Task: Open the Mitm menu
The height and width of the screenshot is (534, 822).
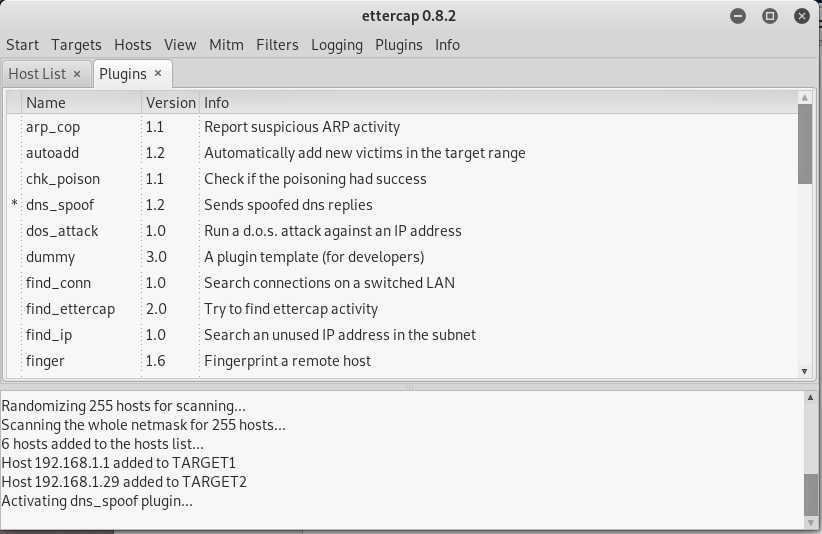Action: (x=226, y=45)
